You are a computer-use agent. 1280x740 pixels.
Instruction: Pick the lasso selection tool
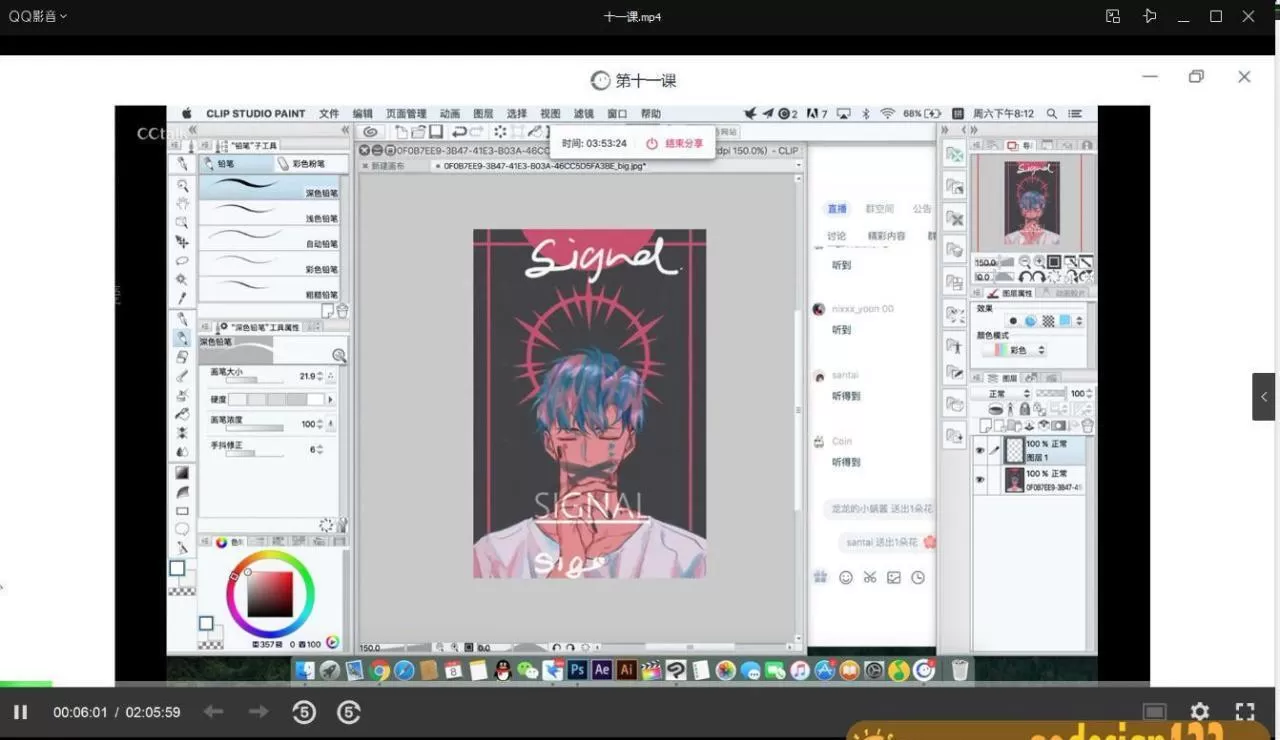click(x=182, y=260)
